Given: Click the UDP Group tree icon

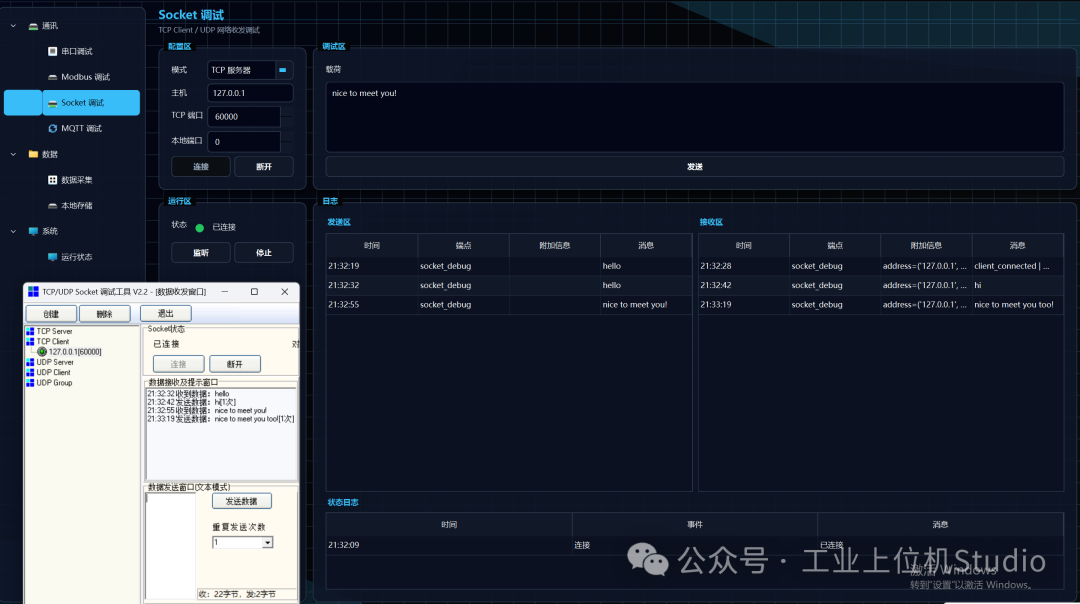Looking at the screenshot, I should coord(30,383).
